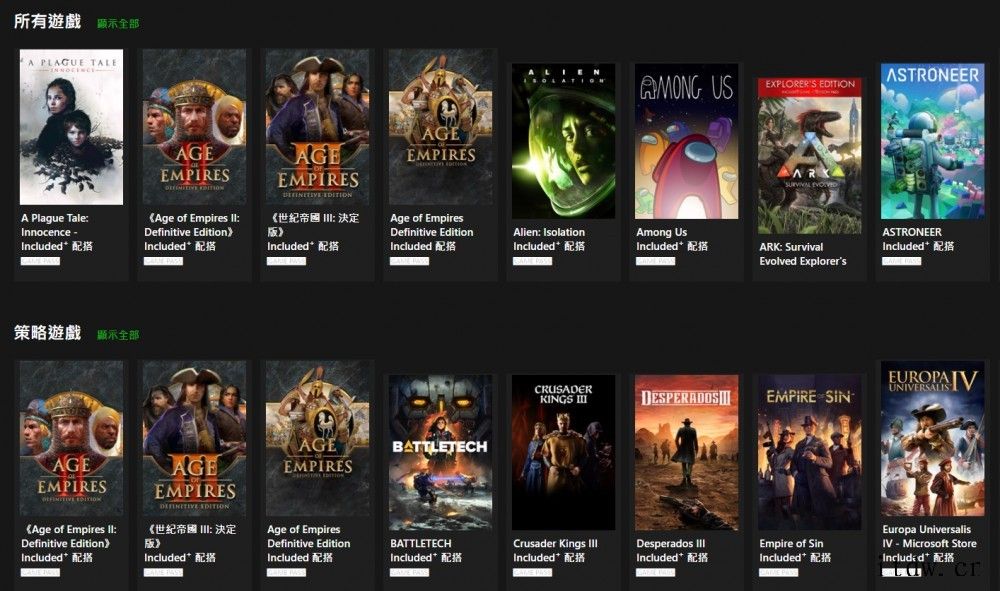
Task: Click the 'Desperados III' title text
Action: [671, 543]
